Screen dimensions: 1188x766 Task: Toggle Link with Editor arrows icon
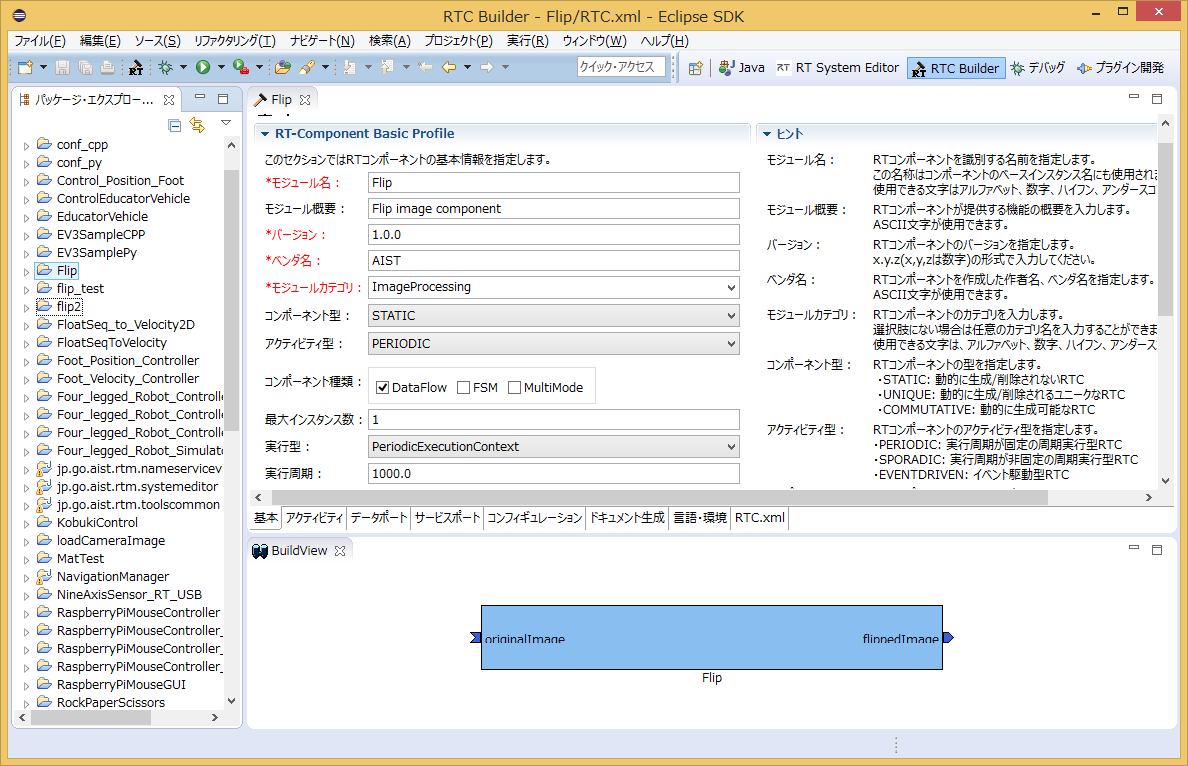tap(197, 125)
